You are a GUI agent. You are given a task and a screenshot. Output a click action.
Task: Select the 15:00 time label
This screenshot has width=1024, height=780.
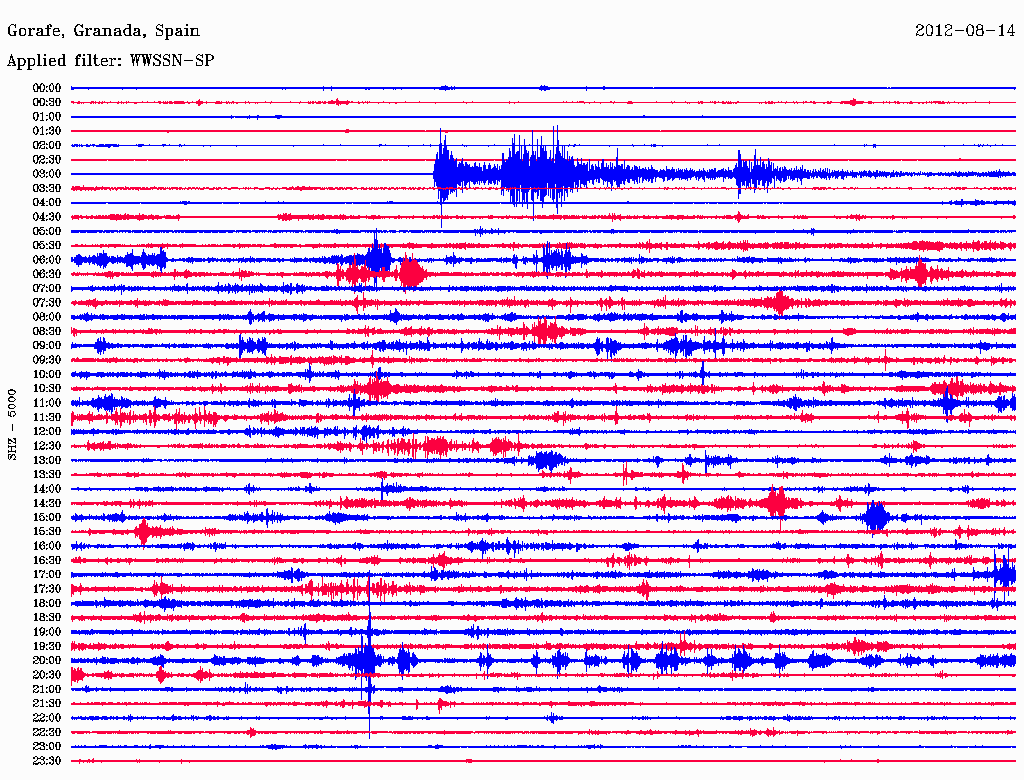click(46, 517)
